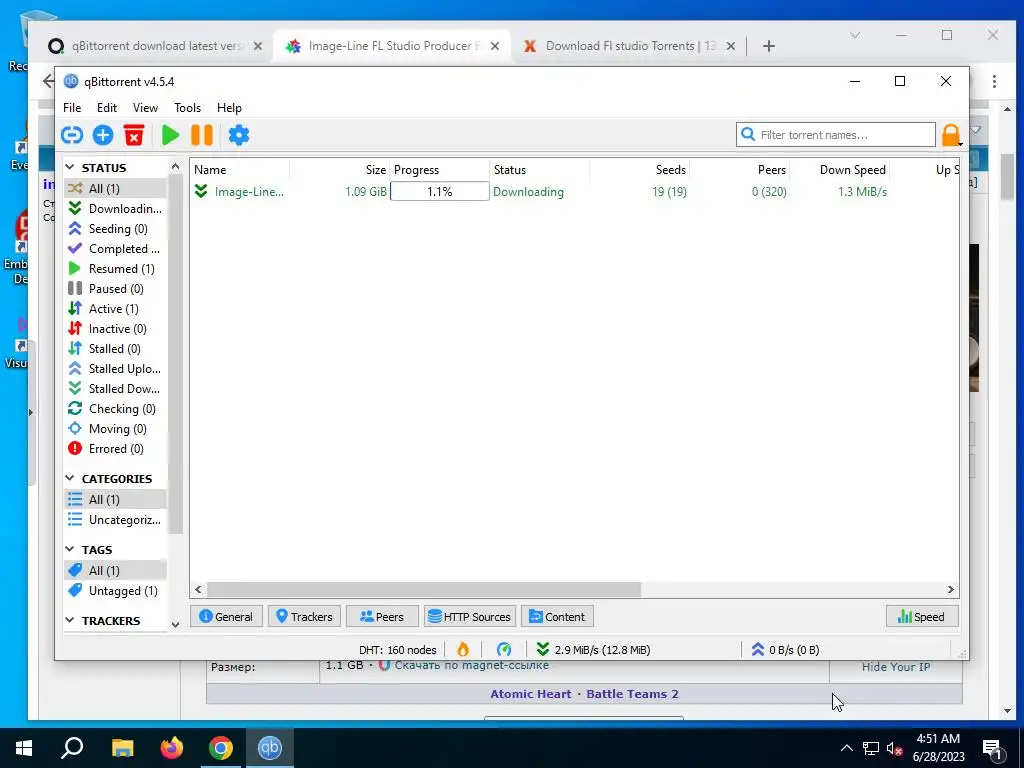The width and height of the screenshot is (1024, 768).
Task: Filter by Stalled (0) status
Action: pyautogui.click(x=115, y=349)
